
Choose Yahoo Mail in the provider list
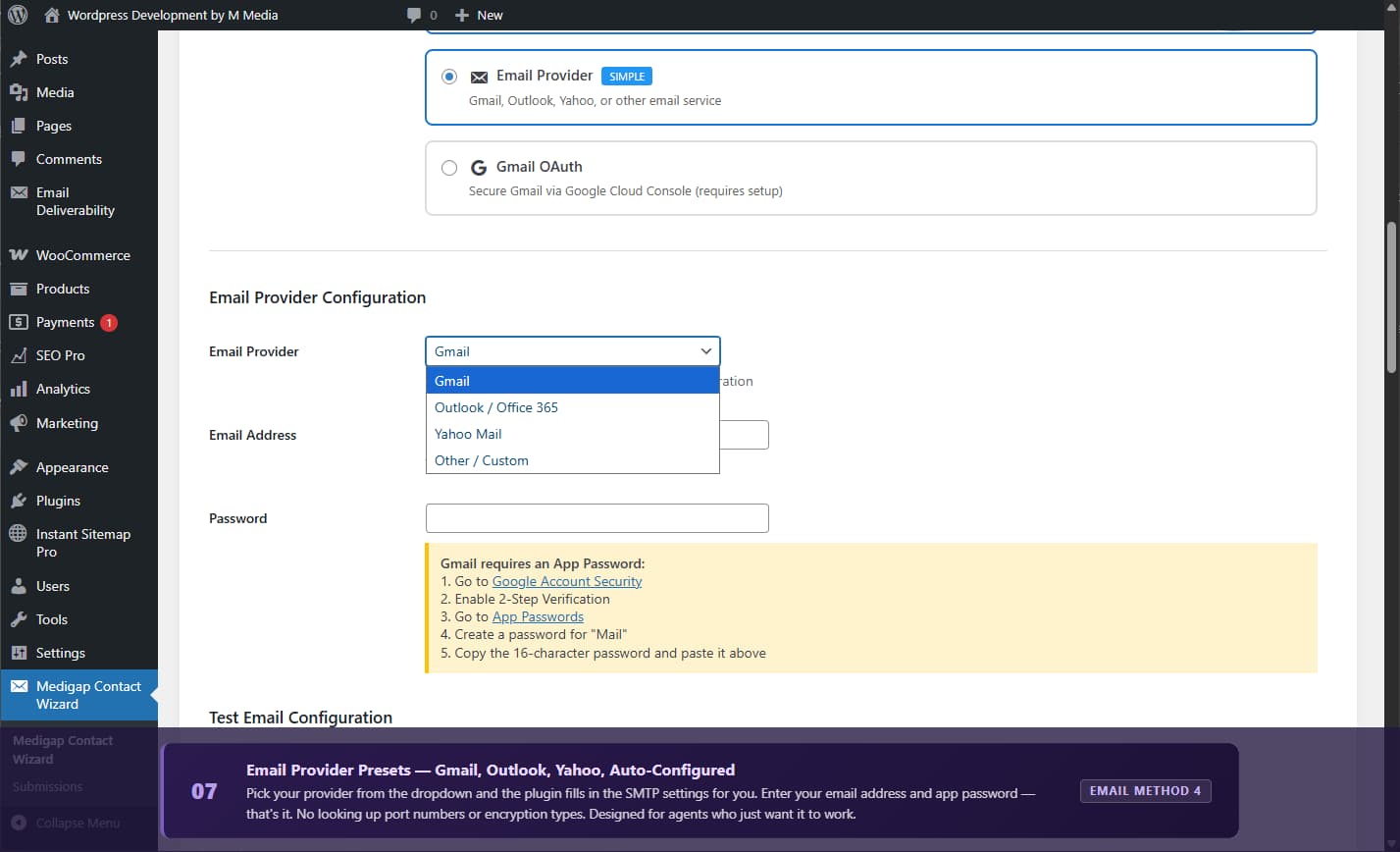pyautogui.click(x=468, y=433)
